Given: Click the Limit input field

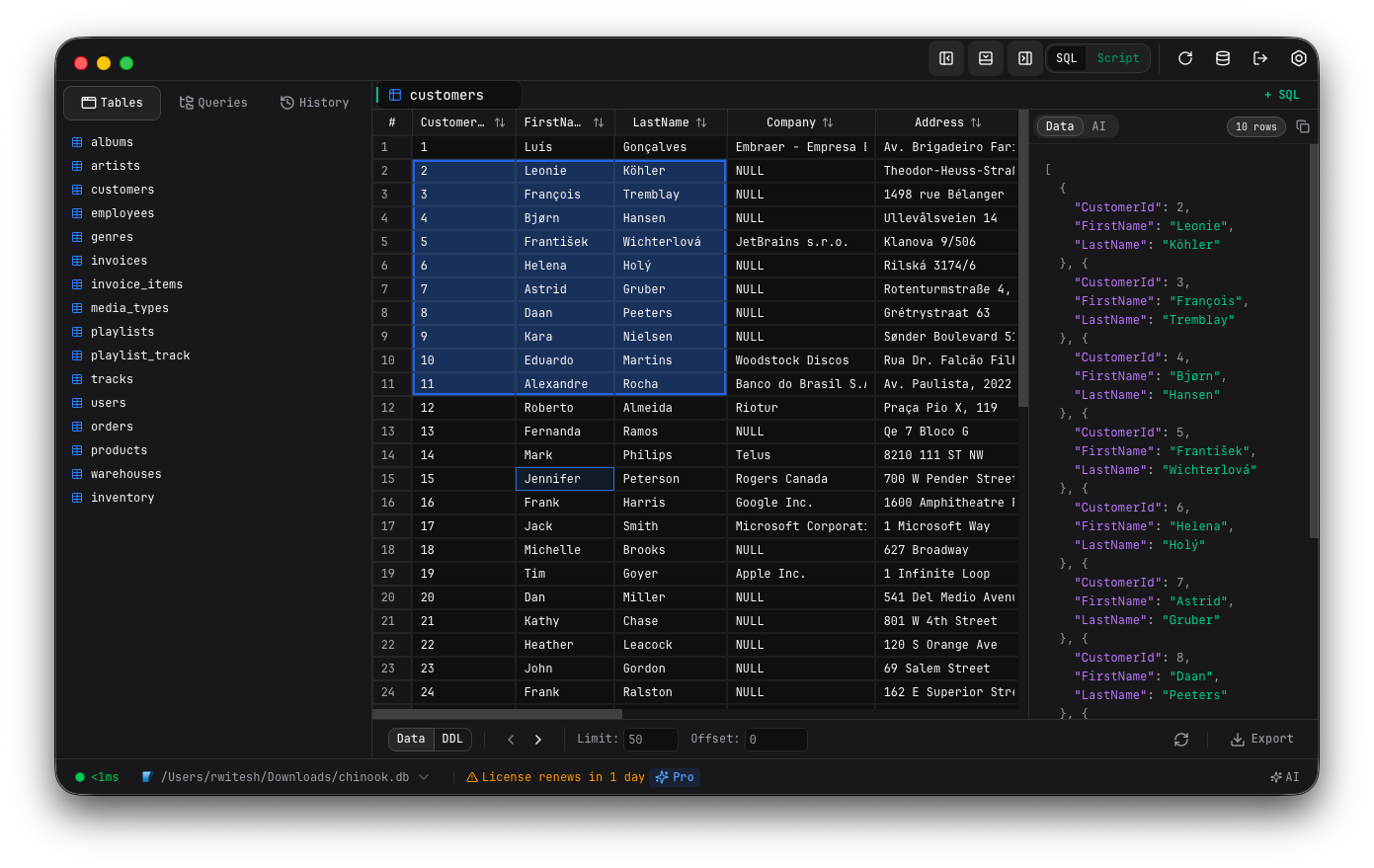Looking at the screenshot, I should click(650, 739).
